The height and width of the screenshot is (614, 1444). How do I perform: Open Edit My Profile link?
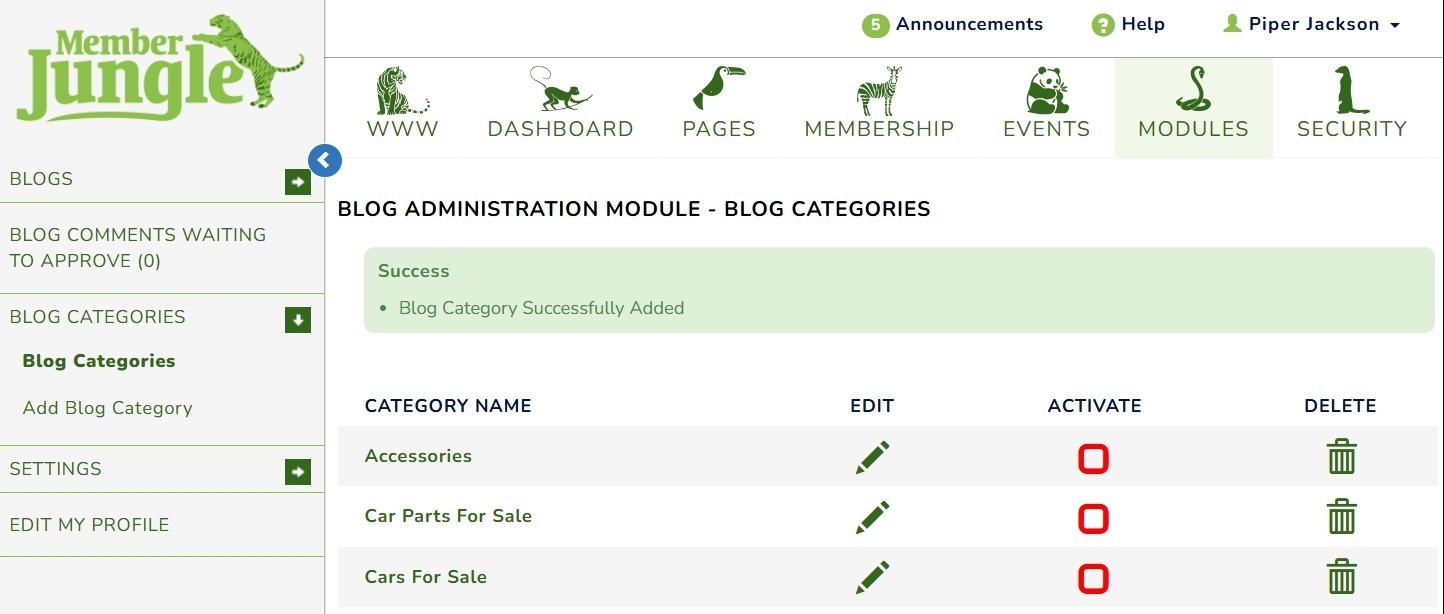[x=89, y=525]
